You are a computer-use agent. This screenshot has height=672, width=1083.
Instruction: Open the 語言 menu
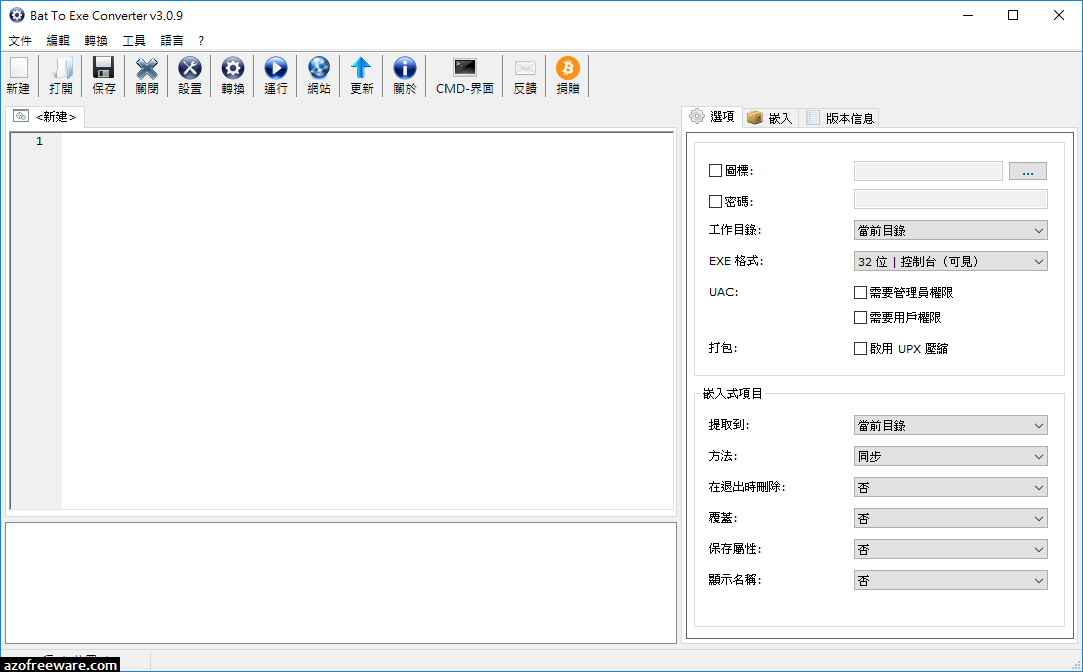coord(172,41)
